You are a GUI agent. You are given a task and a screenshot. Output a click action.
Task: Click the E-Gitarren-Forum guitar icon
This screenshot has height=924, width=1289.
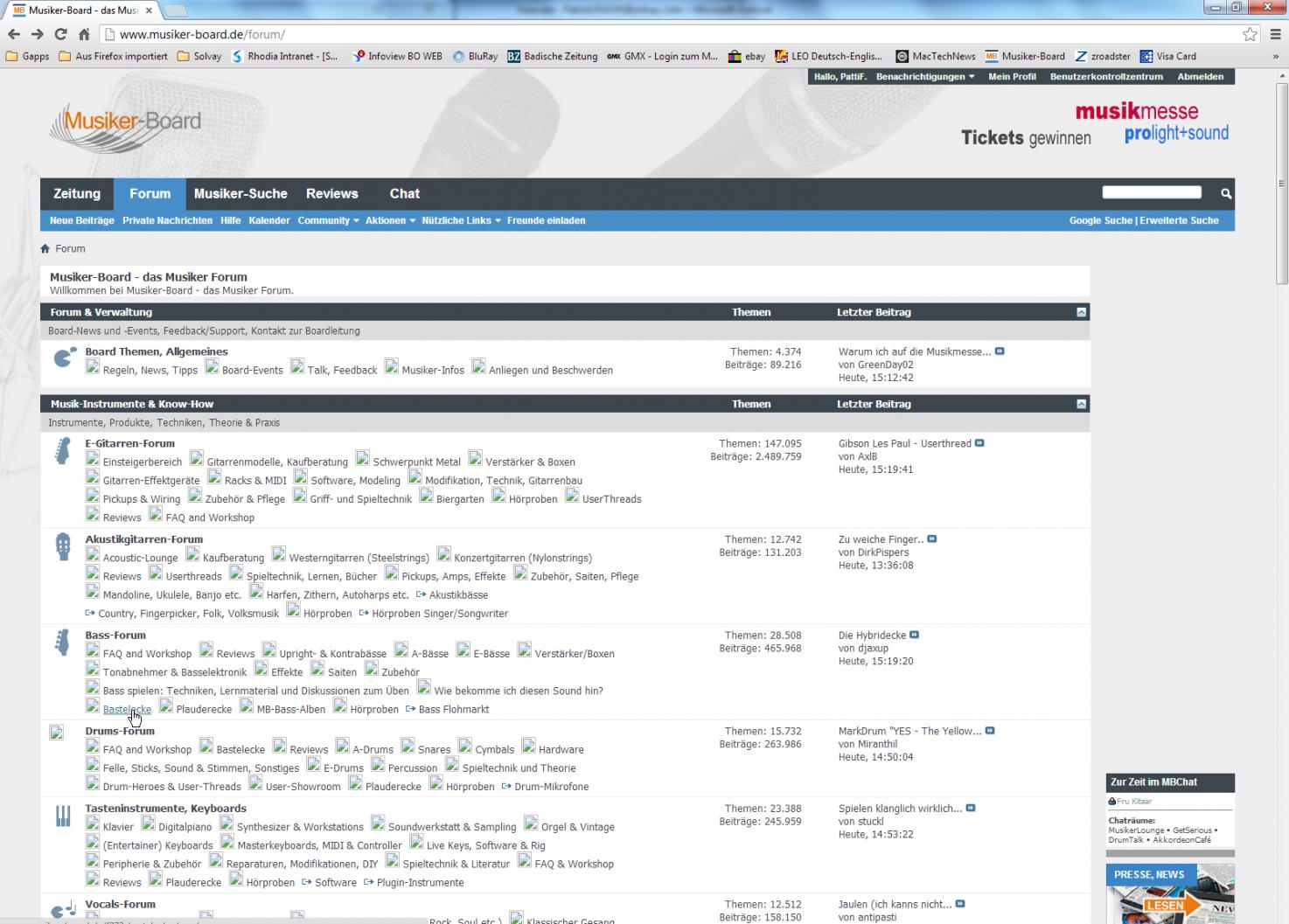[63, 452]
